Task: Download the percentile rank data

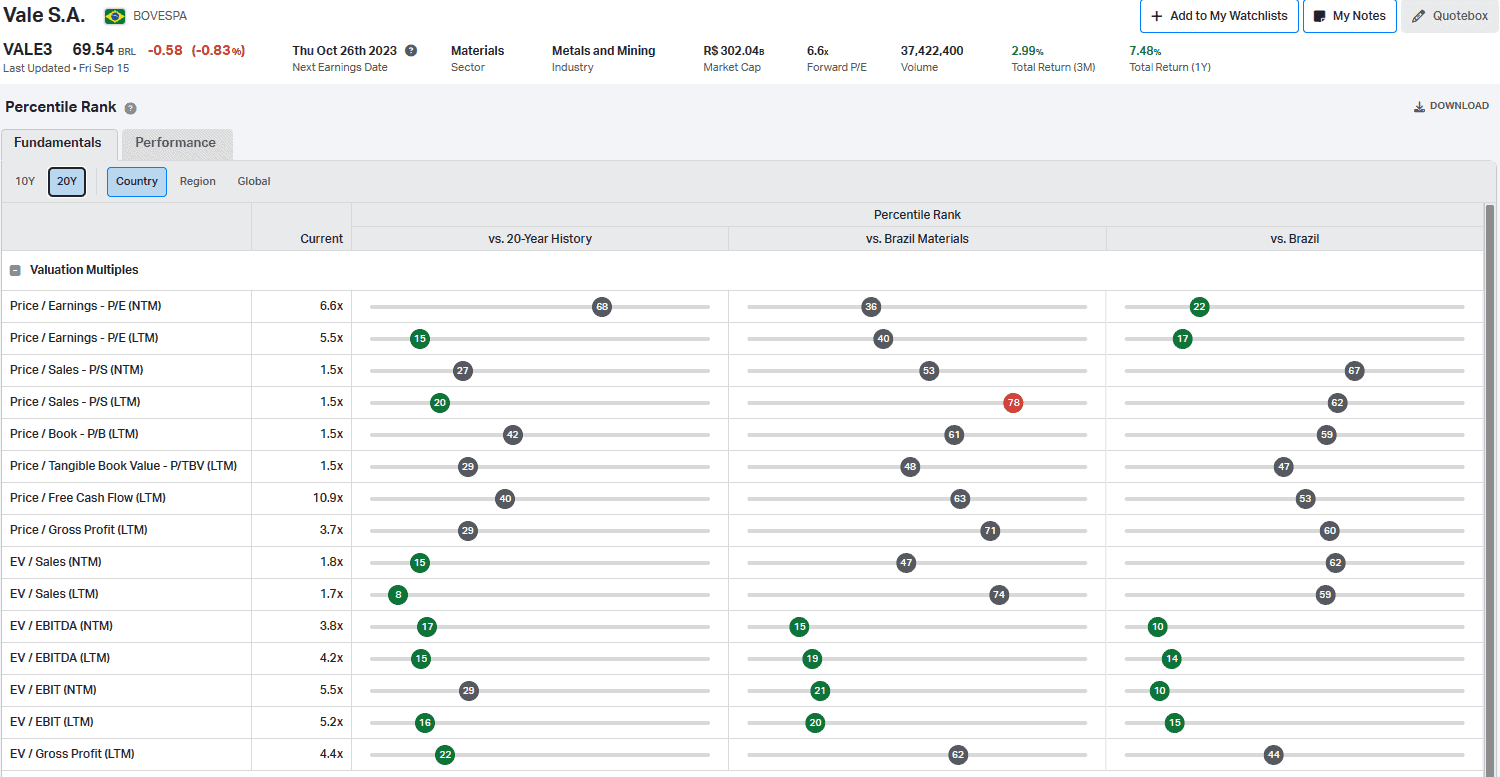Action: coord(1451,106)
